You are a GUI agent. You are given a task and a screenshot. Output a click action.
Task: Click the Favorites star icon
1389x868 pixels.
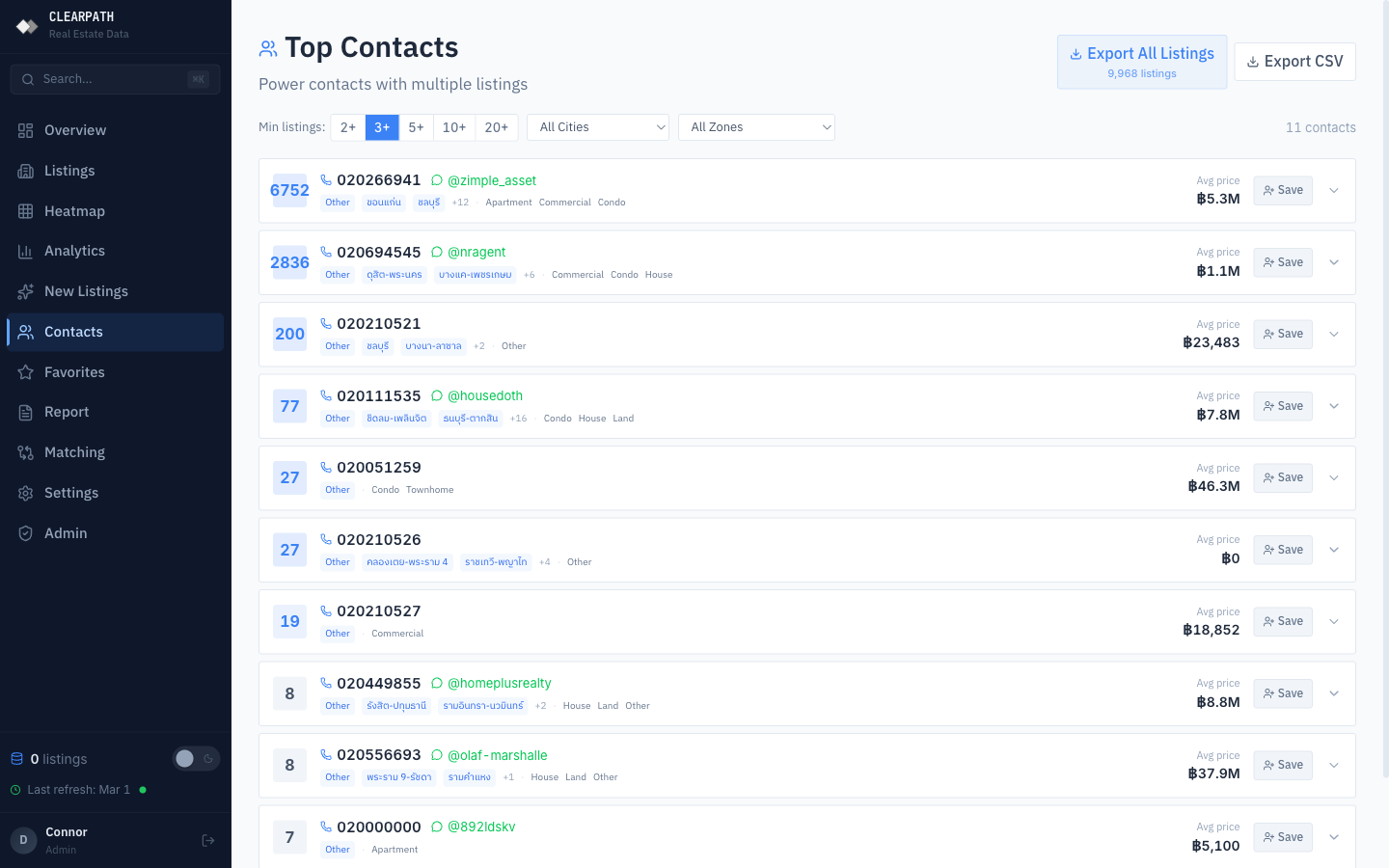(x=26, y=372)
